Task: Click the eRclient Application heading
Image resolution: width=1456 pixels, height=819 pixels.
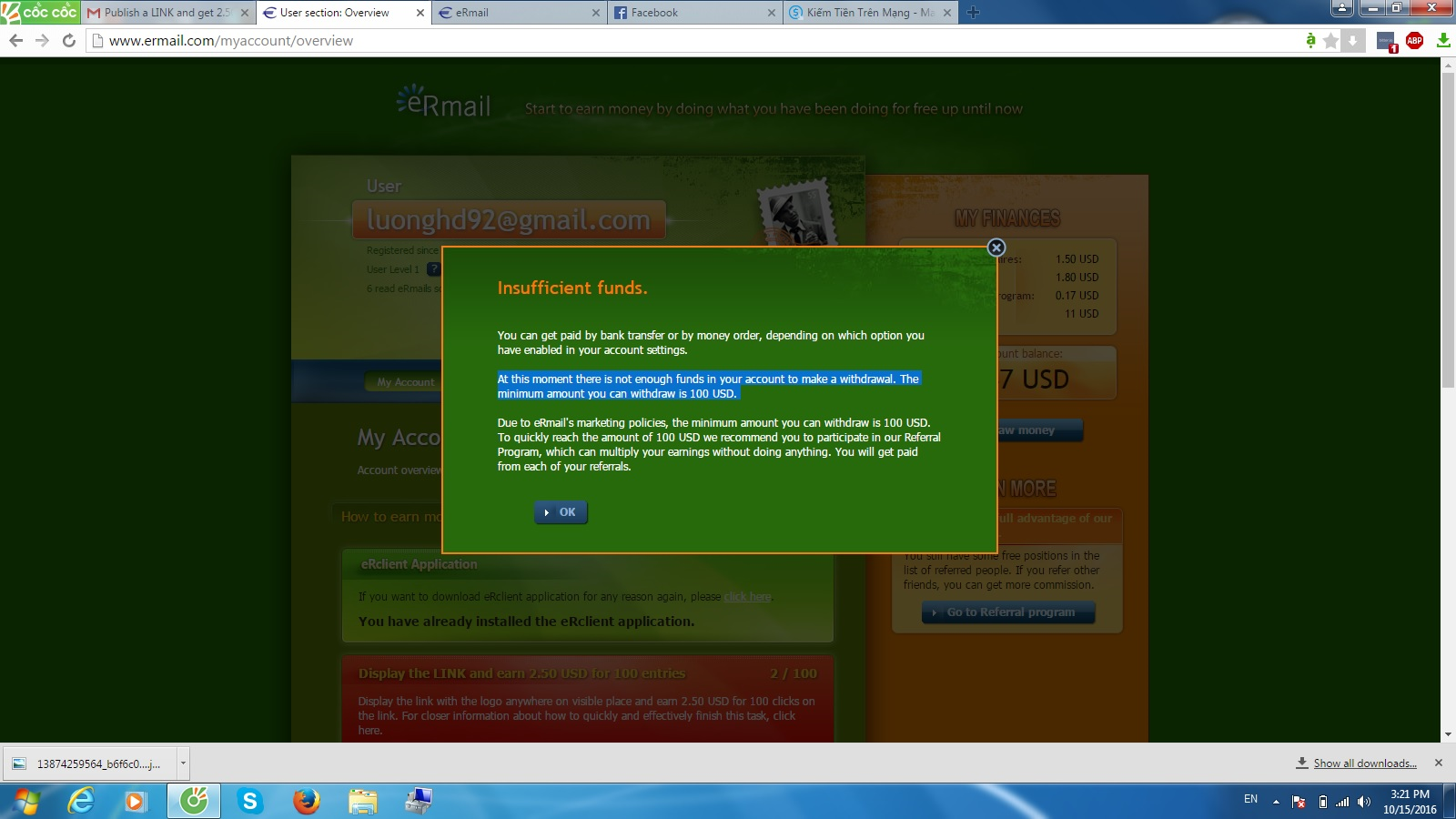Action: tap(419, 564)
